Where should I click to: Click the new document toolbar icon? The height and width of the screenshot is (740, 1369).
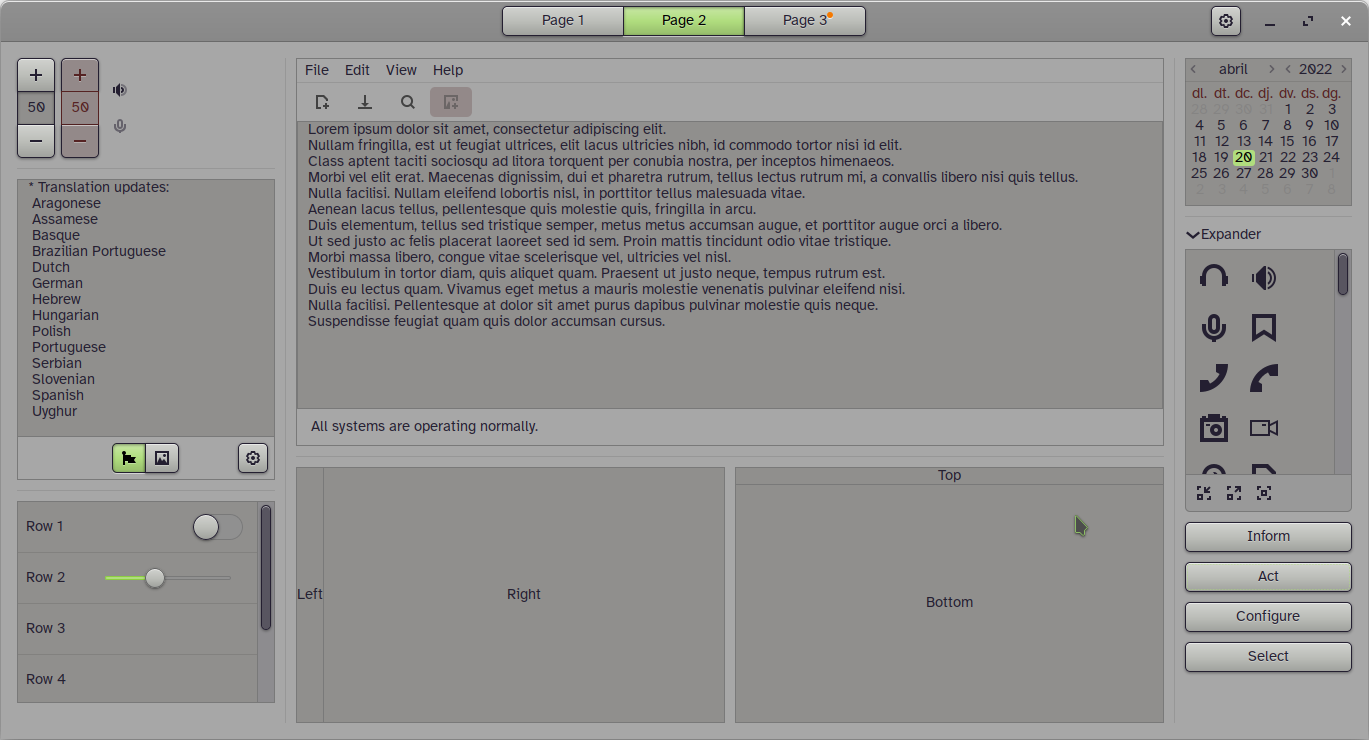pos(322,102)
